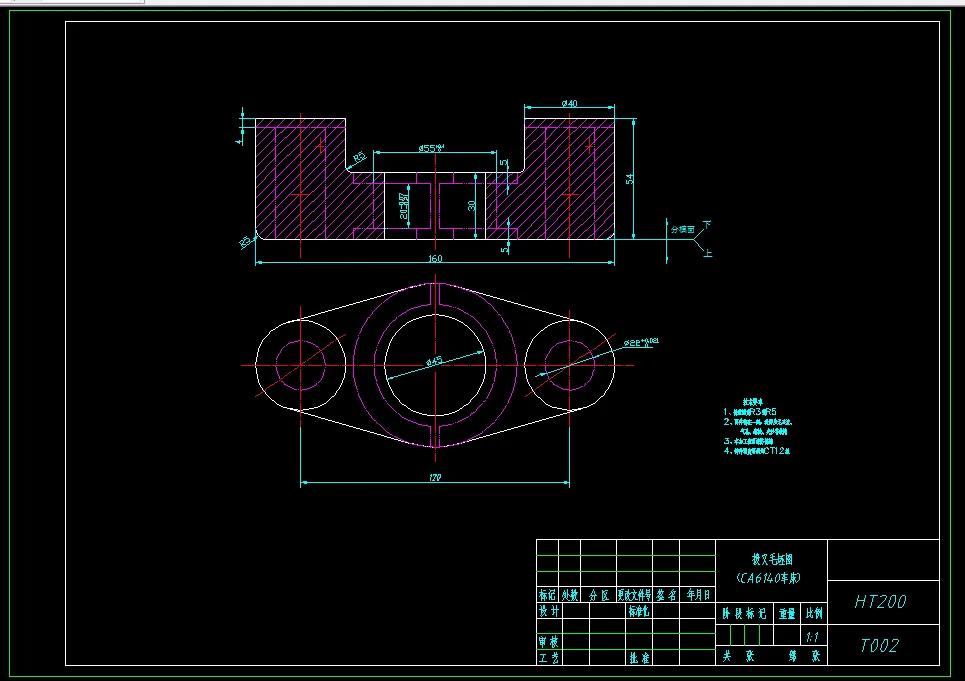Click the T002 drawing number text
Viewport: 965px width, 681px height.
click(879, 645)
